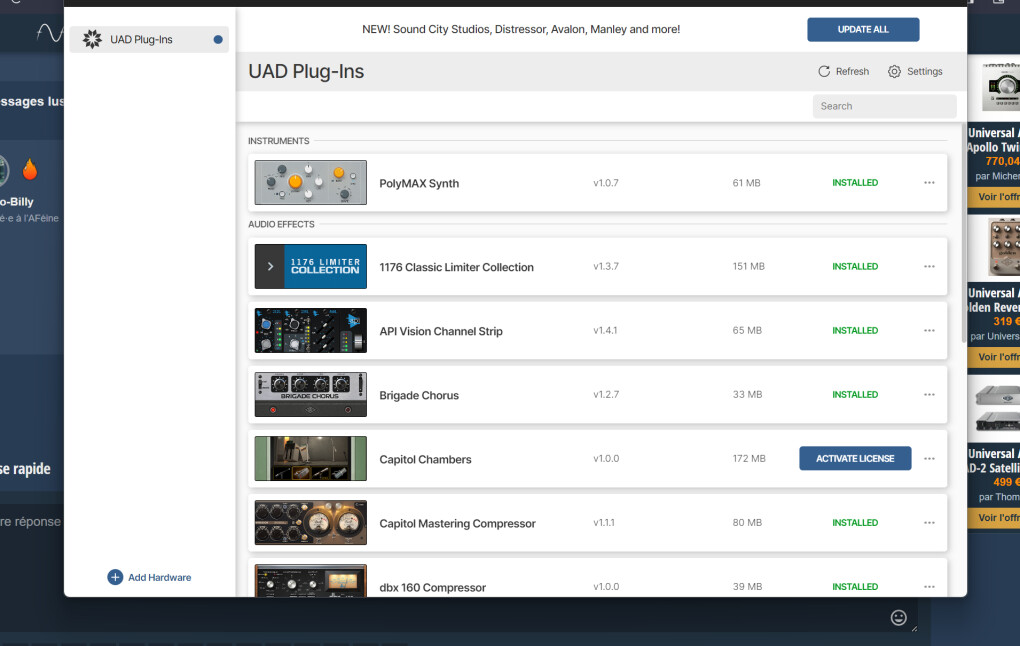The width and height of the screenshot is (1020, 646).
Task: Click the flame icon in the background forum page
Action: [x=30, y=169]
